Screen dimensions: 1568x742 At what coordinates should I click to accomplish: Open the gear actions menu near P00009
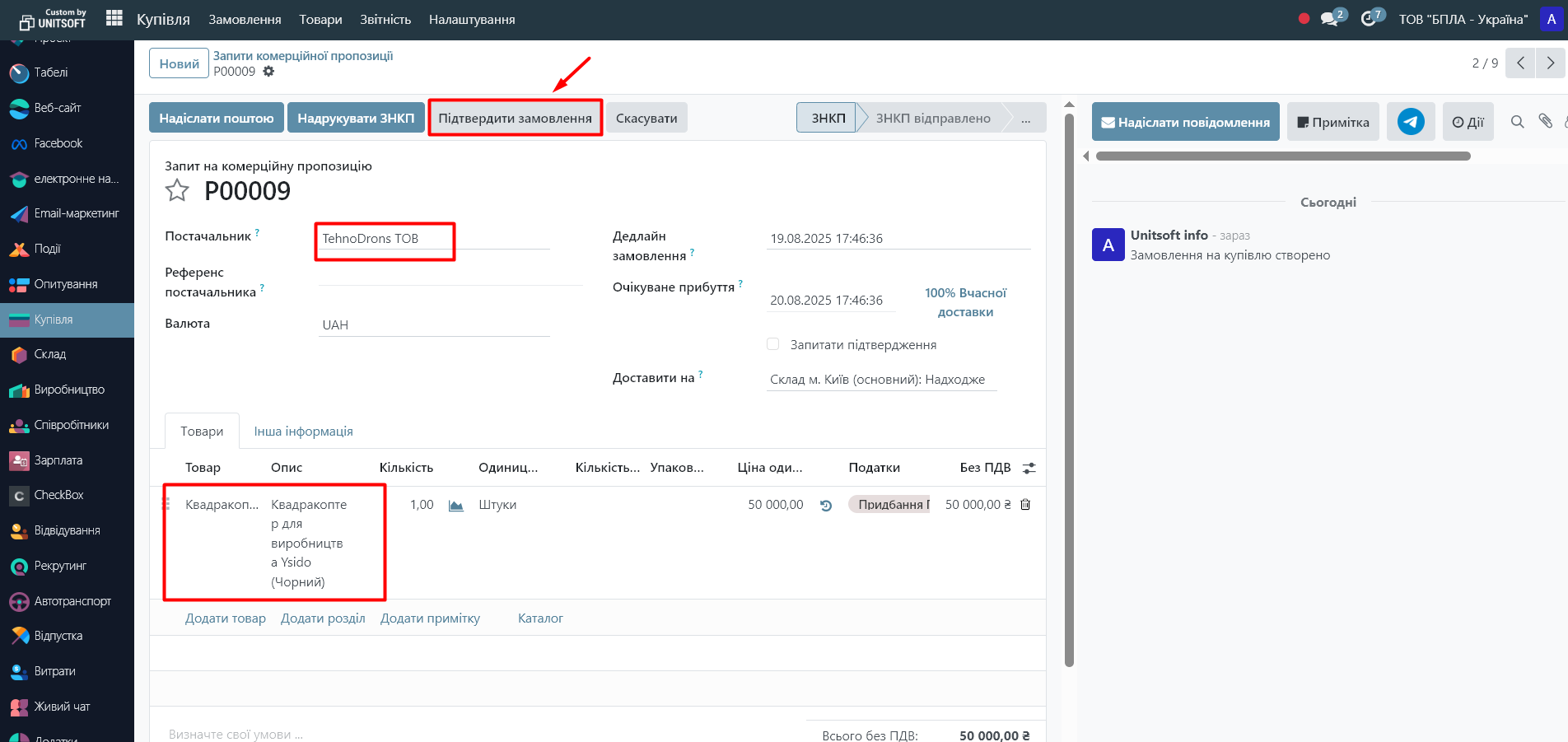(268, 72)
